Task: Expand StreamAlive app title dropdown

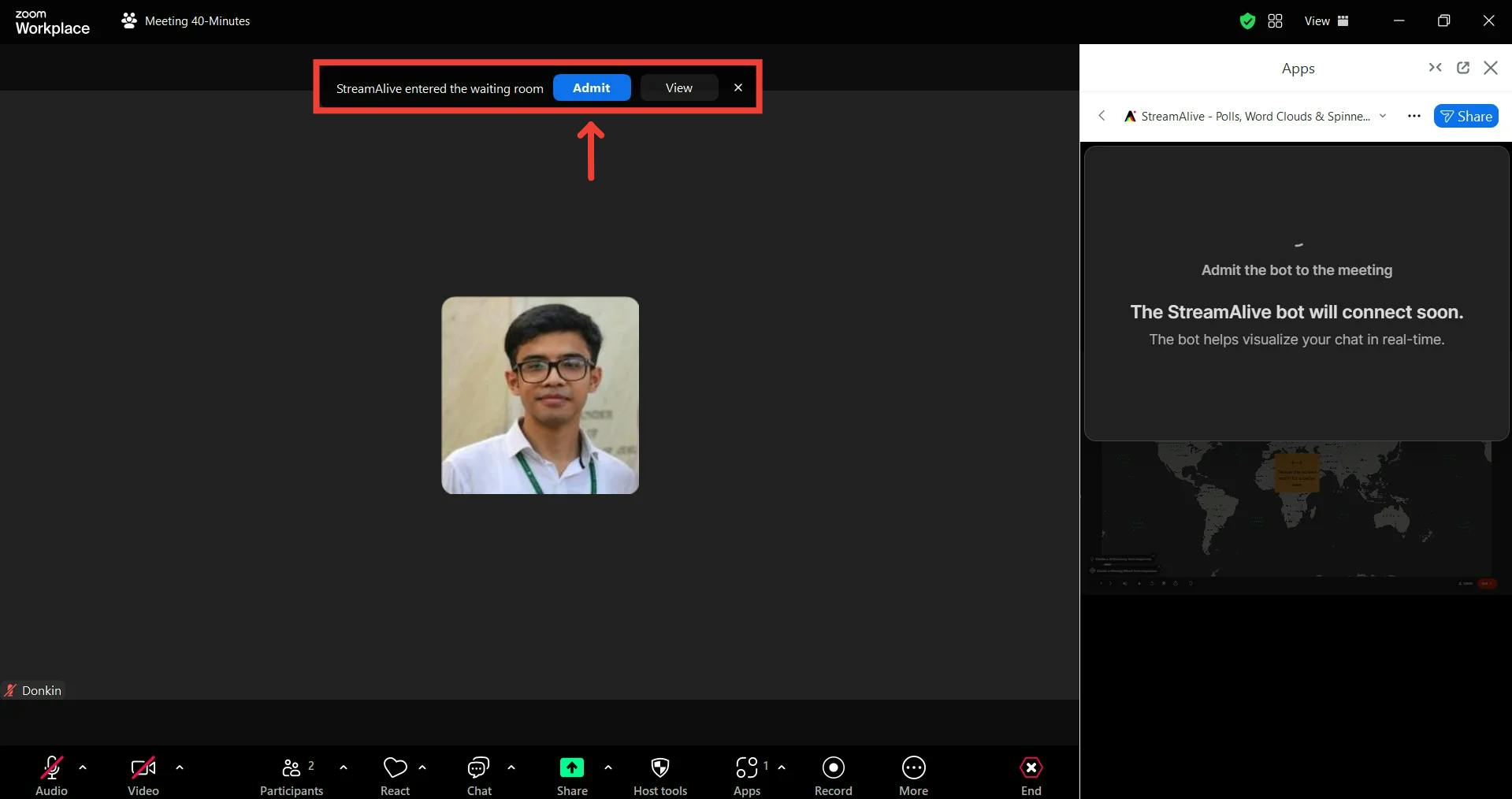Action: (x=1382, y=116)
